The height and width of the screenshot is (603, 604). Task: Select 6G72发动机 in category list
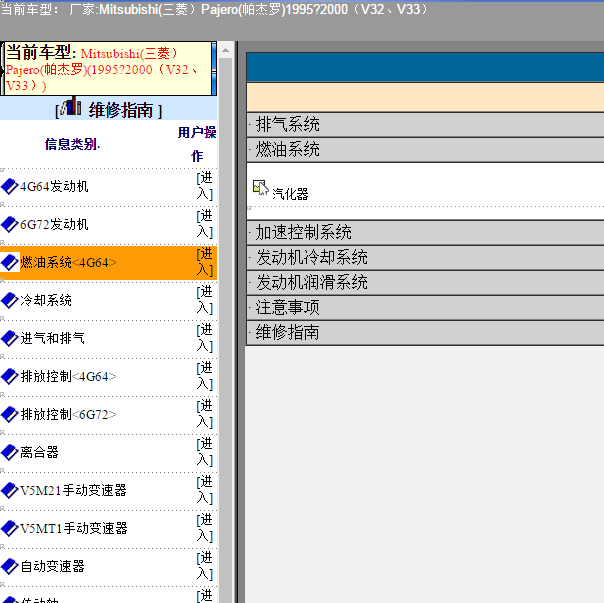click(x=54, y=224)
